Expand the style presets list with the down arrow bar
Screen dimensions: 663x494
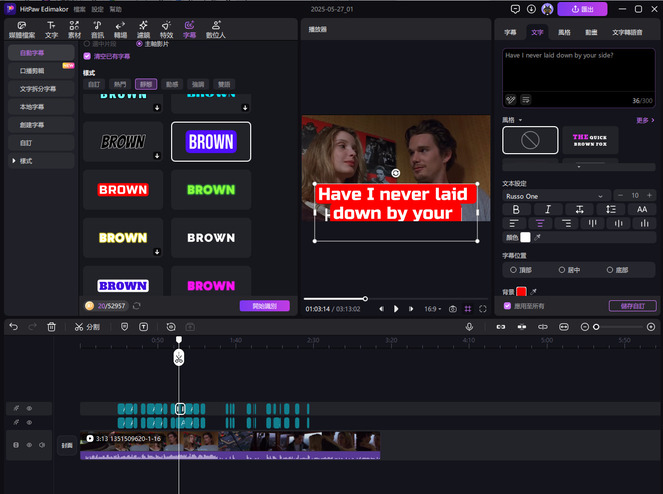click(x=579, y=167)
